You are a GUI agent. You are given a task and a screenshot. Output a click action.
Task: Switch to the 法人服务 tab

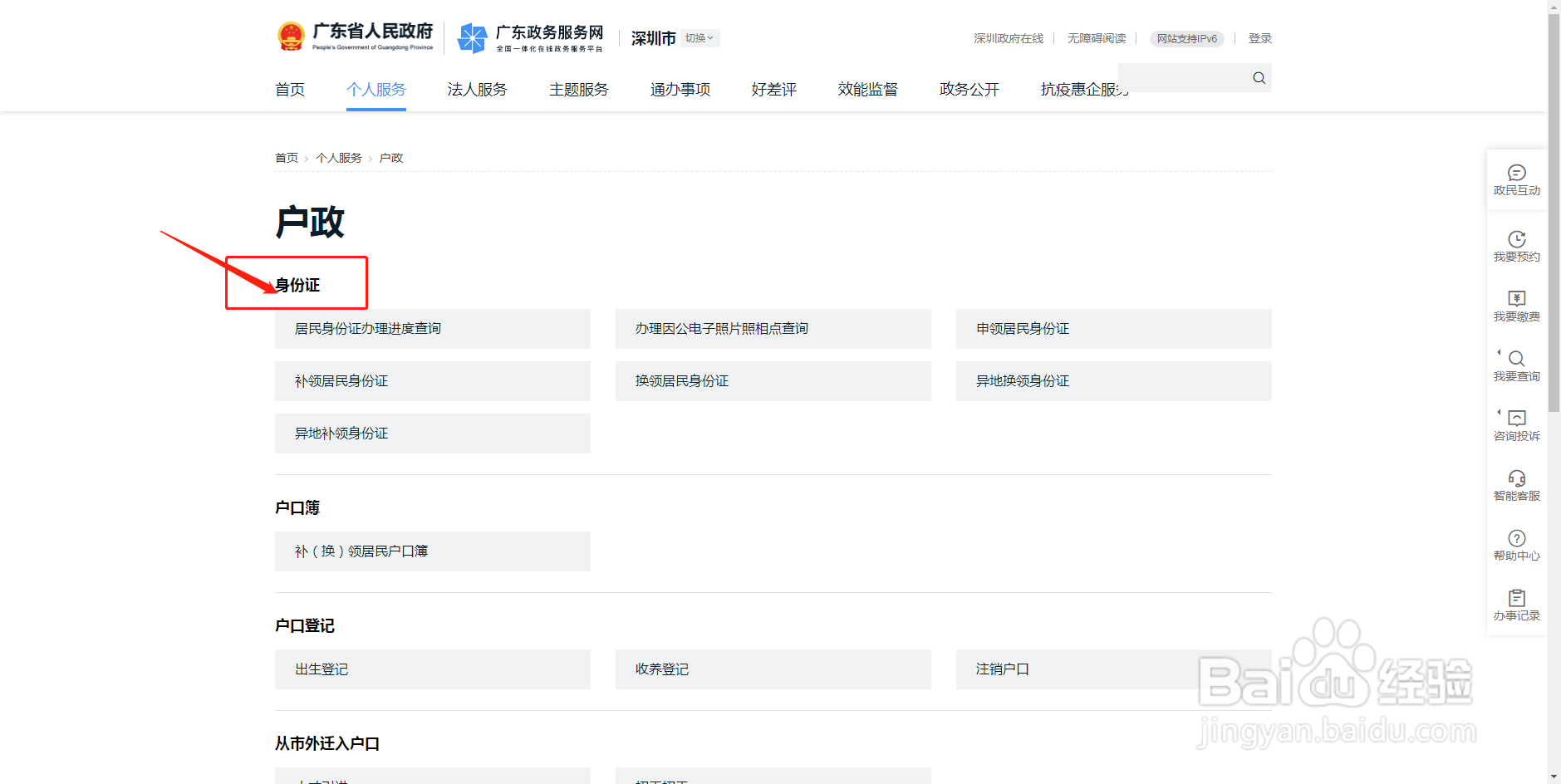pyautogui.click(x=477, y=90)
